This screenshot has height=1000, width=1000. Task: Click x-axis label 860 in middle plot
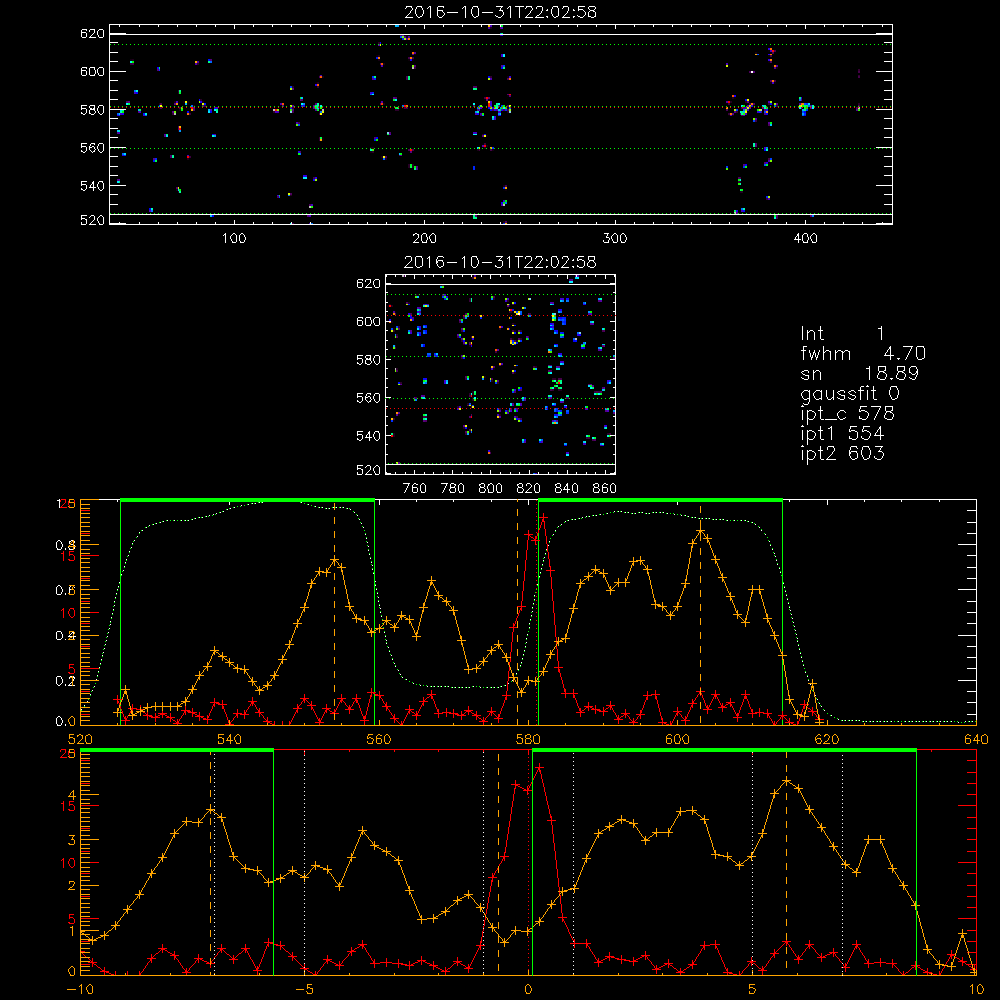tap(605, 489)
